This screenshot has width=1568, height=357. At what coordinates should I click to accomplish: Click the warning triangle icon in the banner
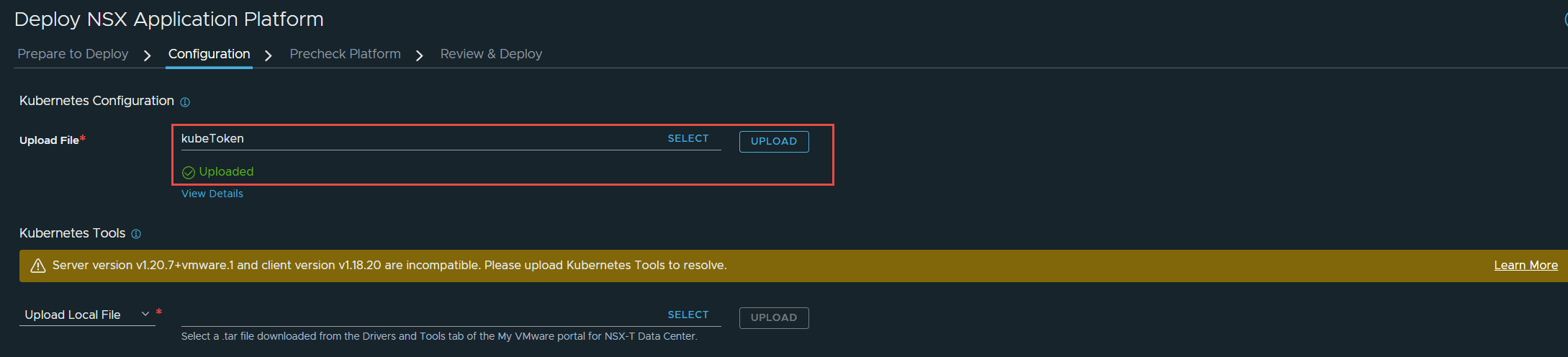click(x=38, y=266)
